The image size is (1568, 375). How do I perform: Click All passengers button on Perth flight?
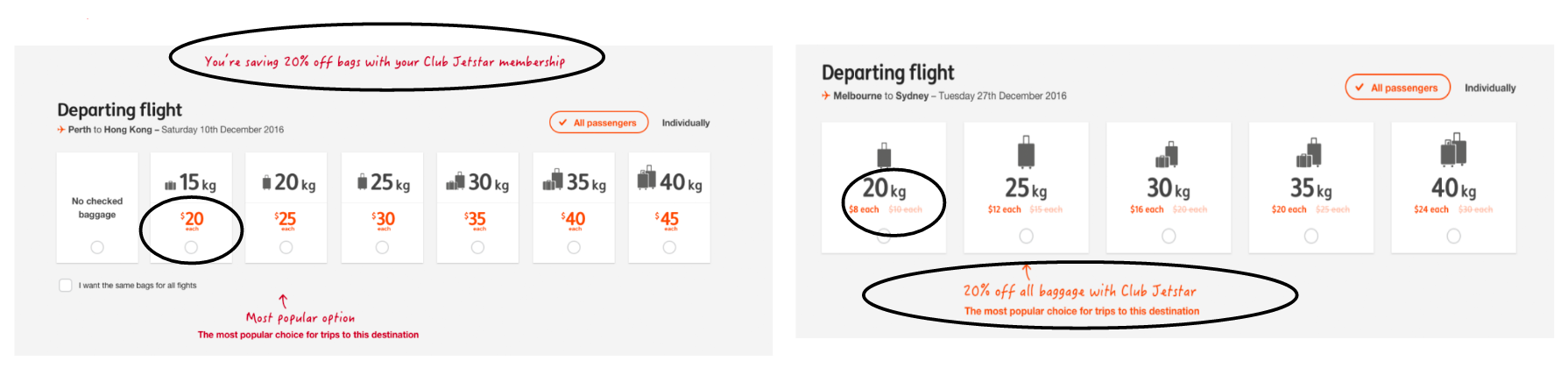coord(599,123)
